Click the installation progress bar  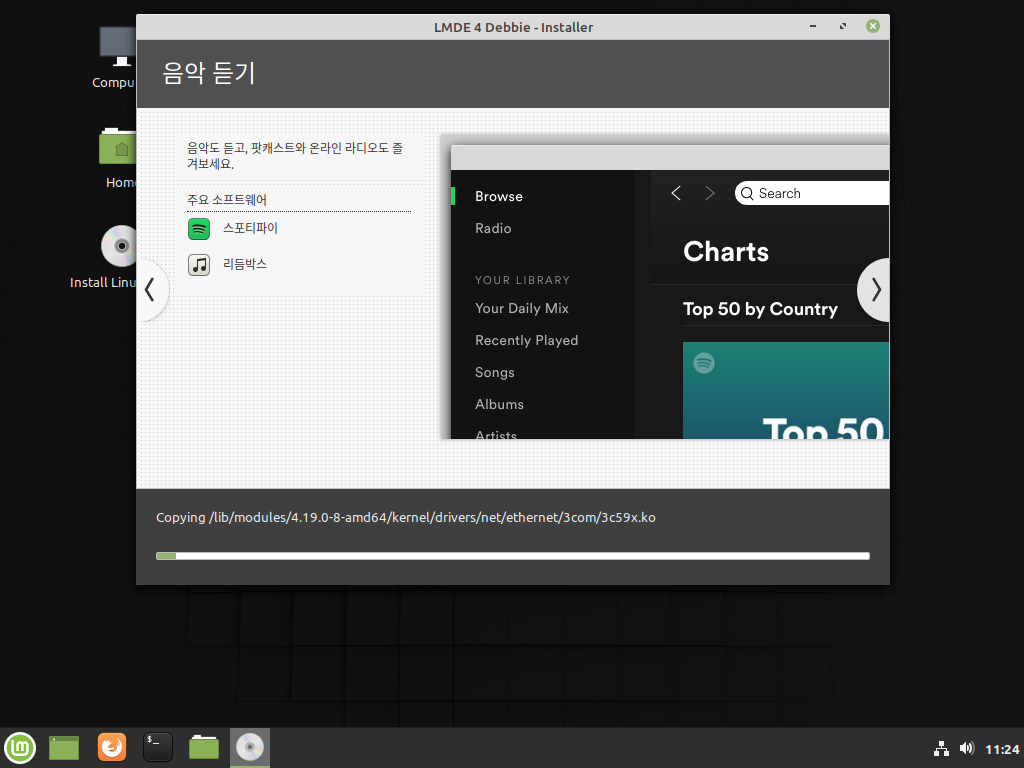pos(513,556)
